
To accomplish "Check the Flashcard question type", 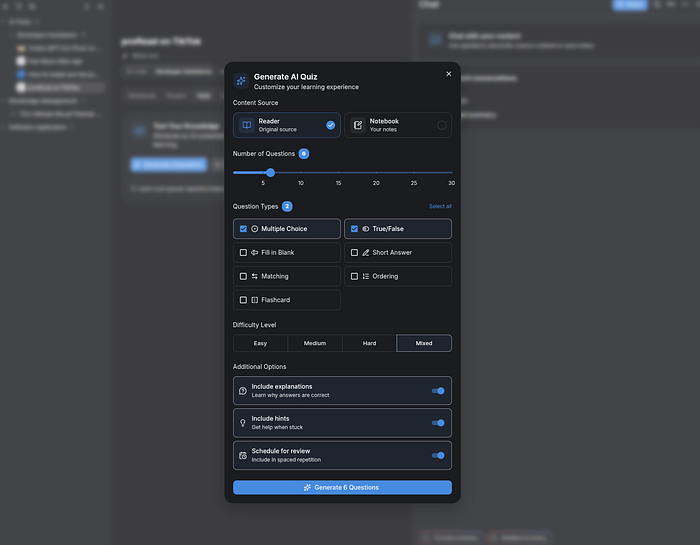I will point(243,300).
